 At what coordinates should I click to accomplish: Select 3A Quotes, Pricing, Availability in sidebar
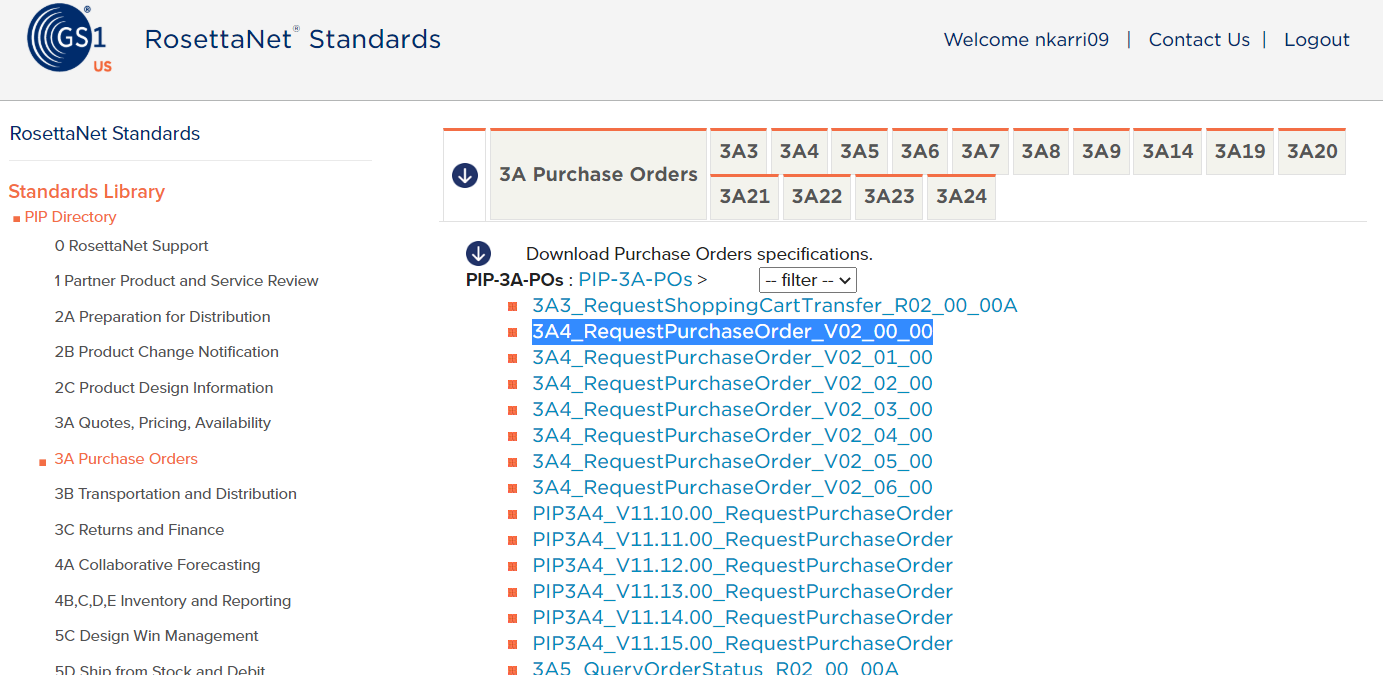tap(162, 423)
